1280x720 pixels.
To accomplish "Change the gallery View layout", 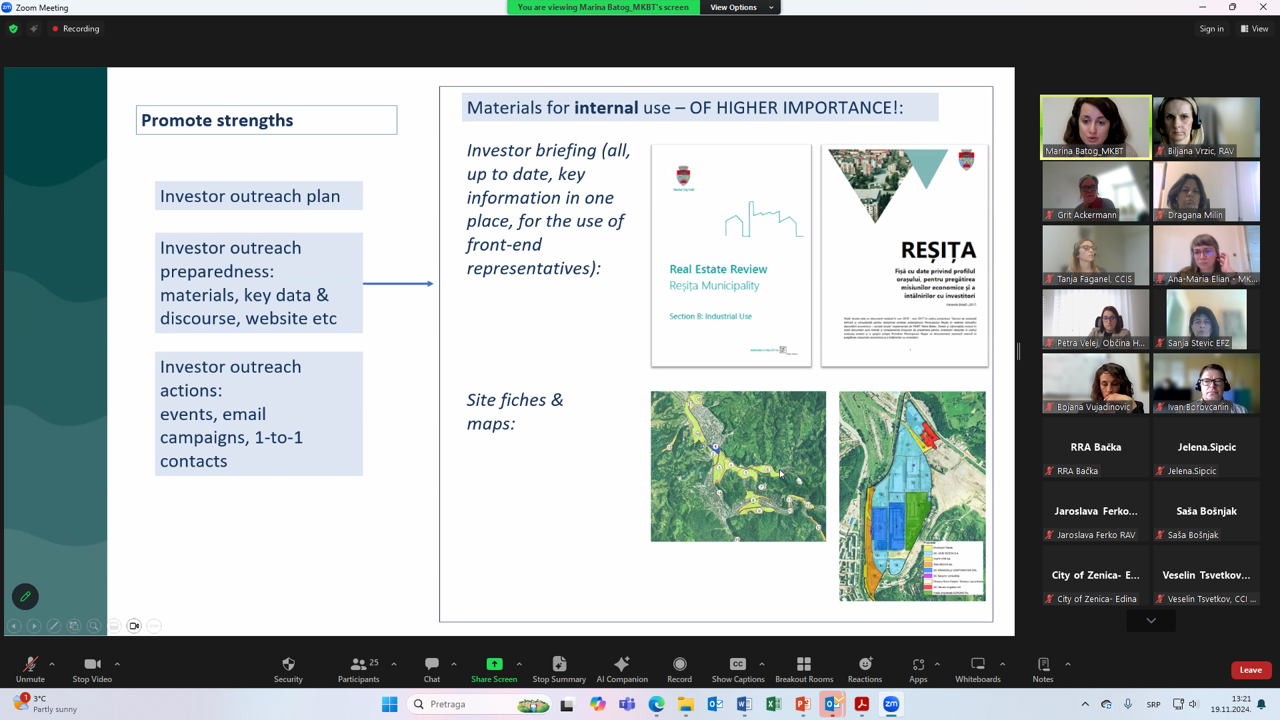I will [1255, 29].
